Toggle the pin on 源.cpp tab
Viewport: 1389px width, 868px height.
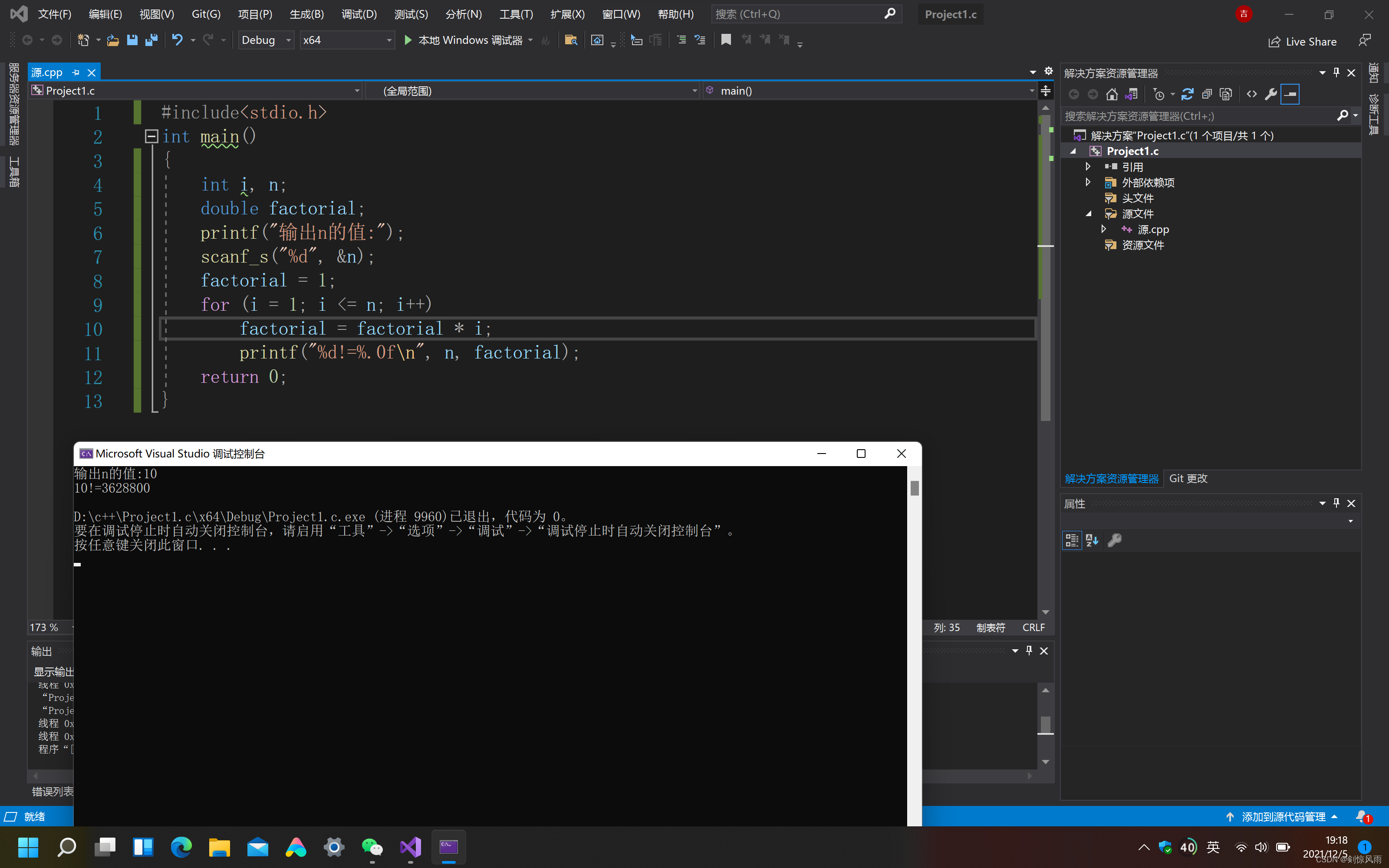click(76, 72)
